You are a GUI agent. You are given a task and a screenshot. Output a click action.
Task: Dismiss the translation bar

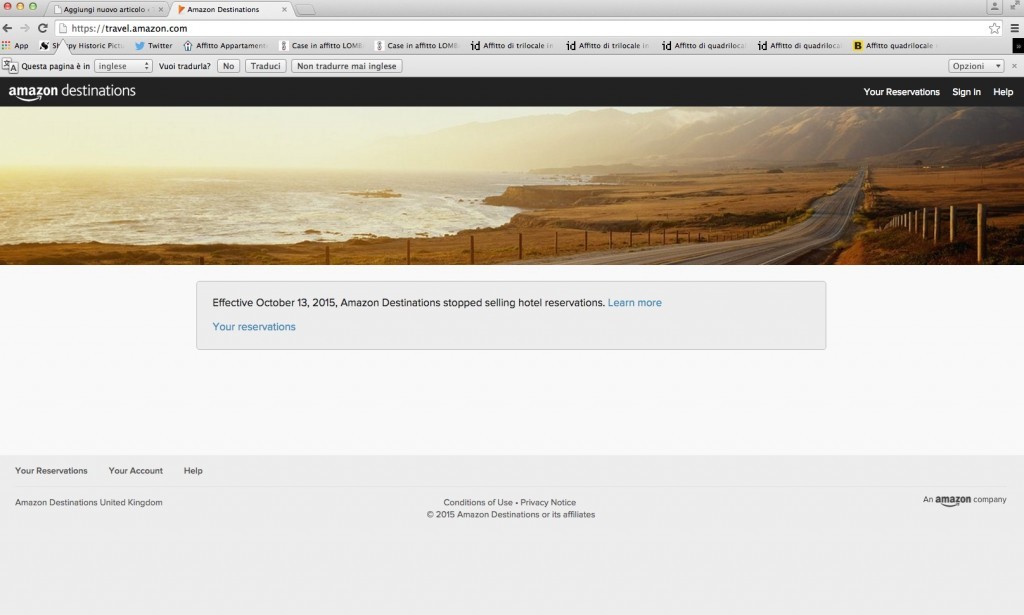[x=1014, y=66]
